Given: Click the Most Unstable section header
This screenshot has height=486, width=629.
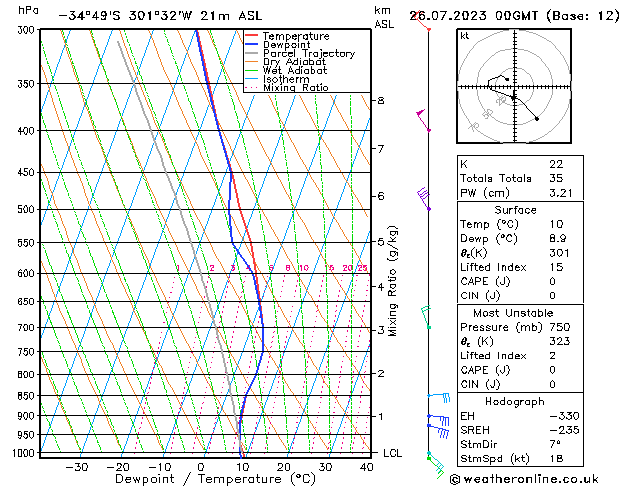Looking at the screenshot, I should (x=513, y=313).
